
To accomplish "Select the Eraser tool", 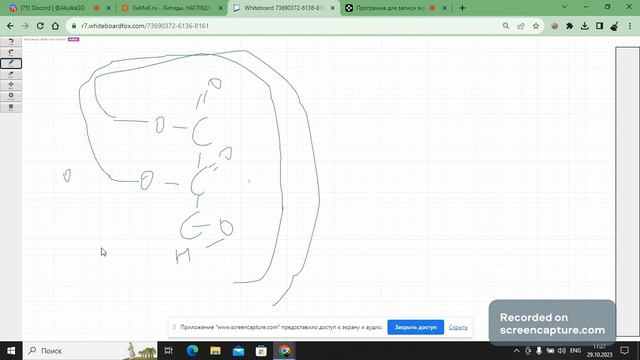I will pos(11,74).
